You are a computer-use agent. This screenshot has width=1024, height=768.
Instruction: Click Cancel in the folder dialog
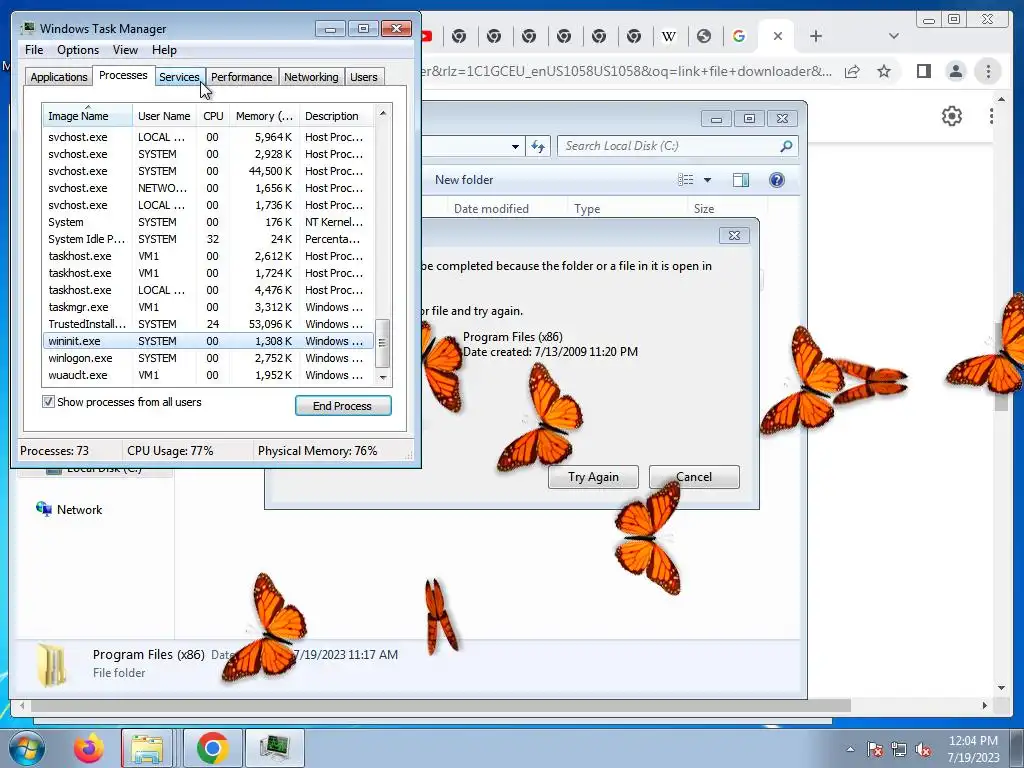[694, 477]
